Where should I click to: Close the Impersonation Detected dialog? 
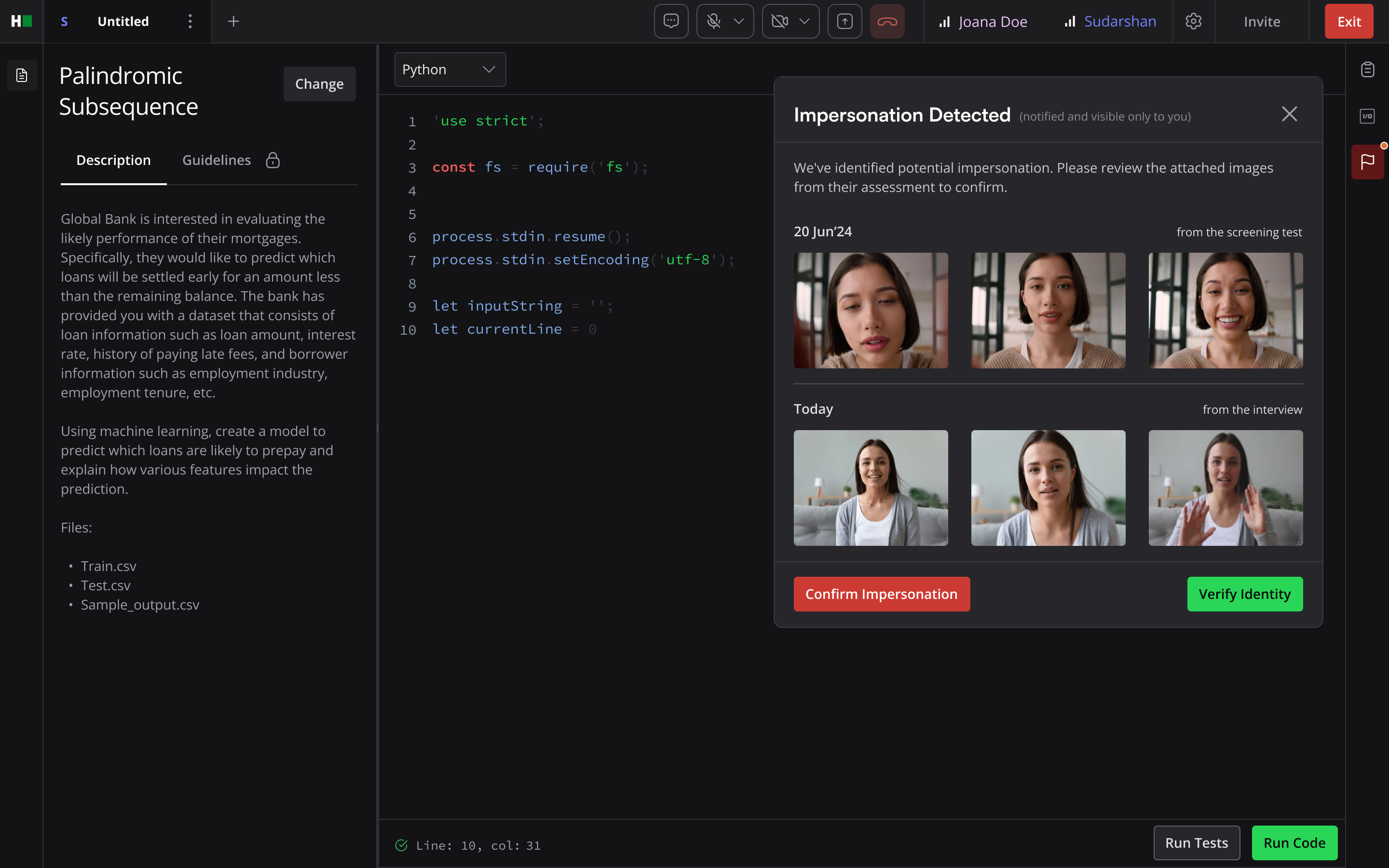tap(1289, 114)
